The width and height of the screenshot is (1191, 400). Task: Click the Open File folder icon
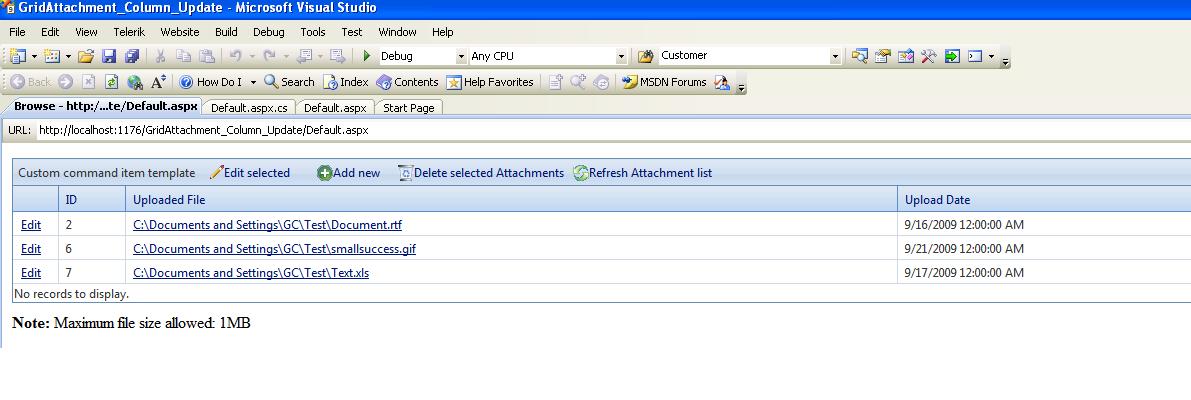coord(86,56)
